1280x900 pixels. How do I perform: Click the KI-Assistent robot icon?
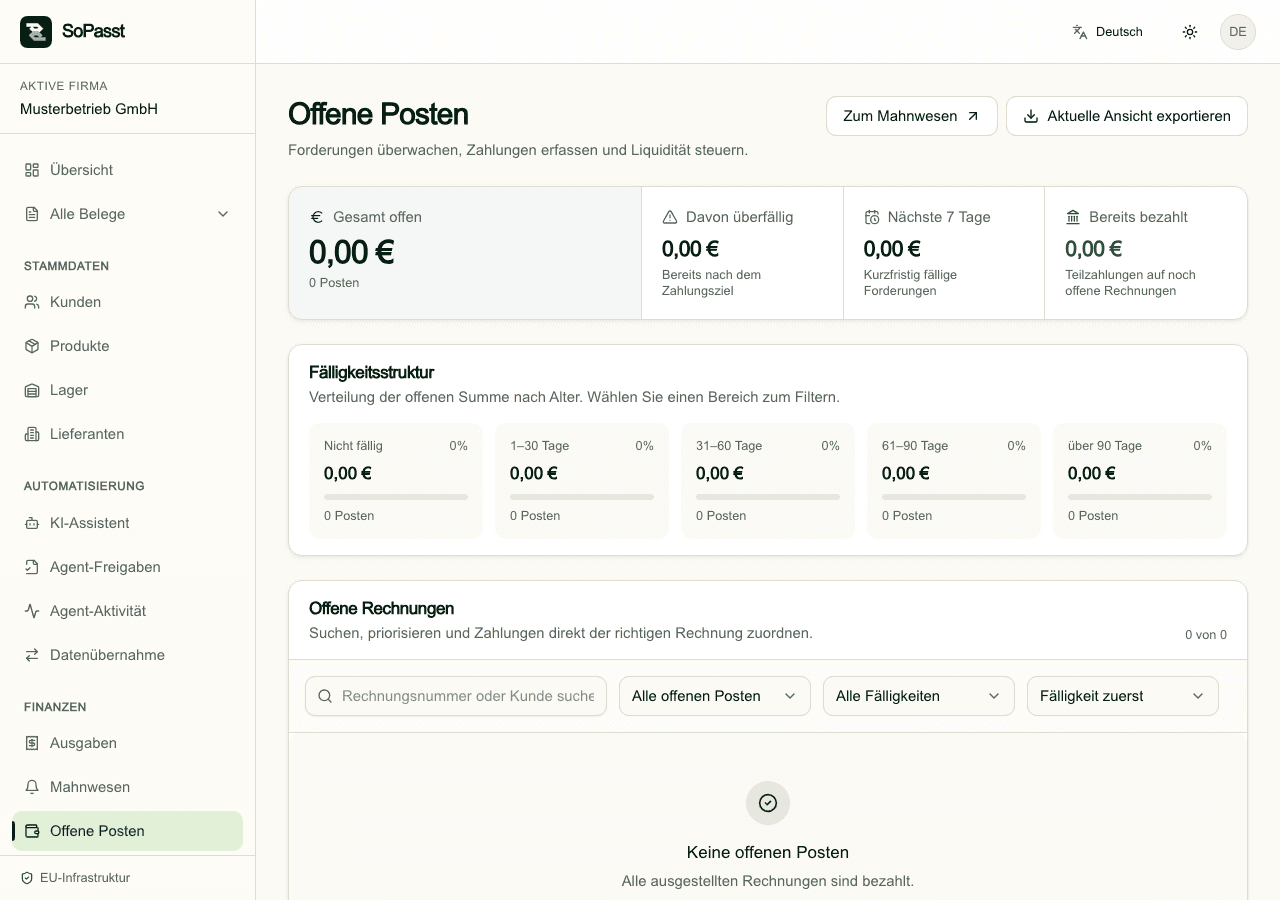tap(32, 523)
